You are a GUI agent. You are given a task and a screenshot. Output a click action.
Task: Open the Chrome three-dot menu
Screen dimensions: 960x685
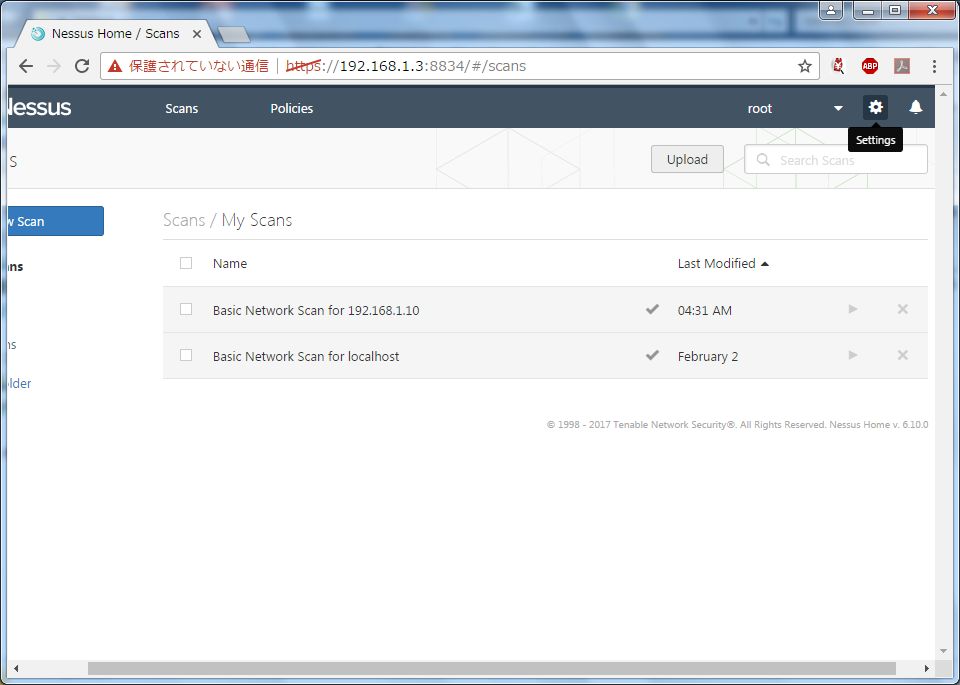934,66
